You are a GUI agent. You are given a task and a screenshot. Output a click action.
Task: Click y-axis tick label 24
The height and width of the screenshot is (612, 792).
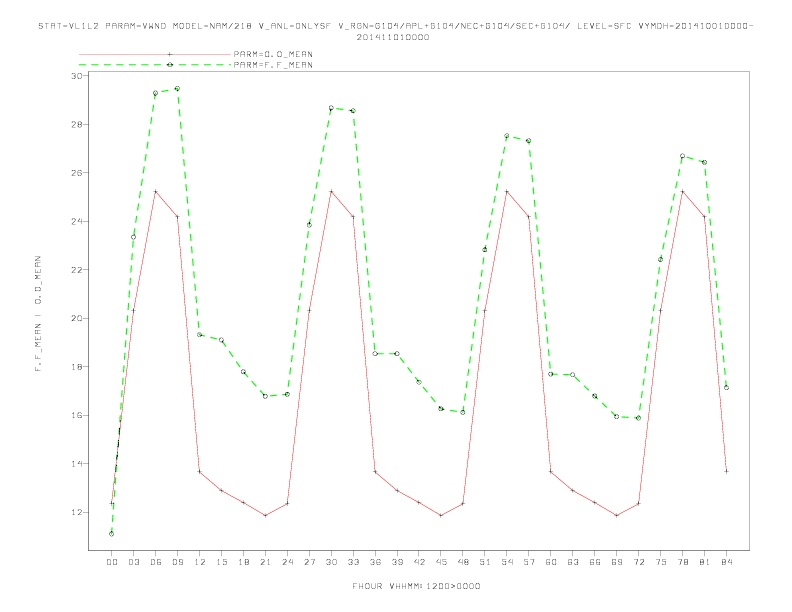(x=76, y=221)
